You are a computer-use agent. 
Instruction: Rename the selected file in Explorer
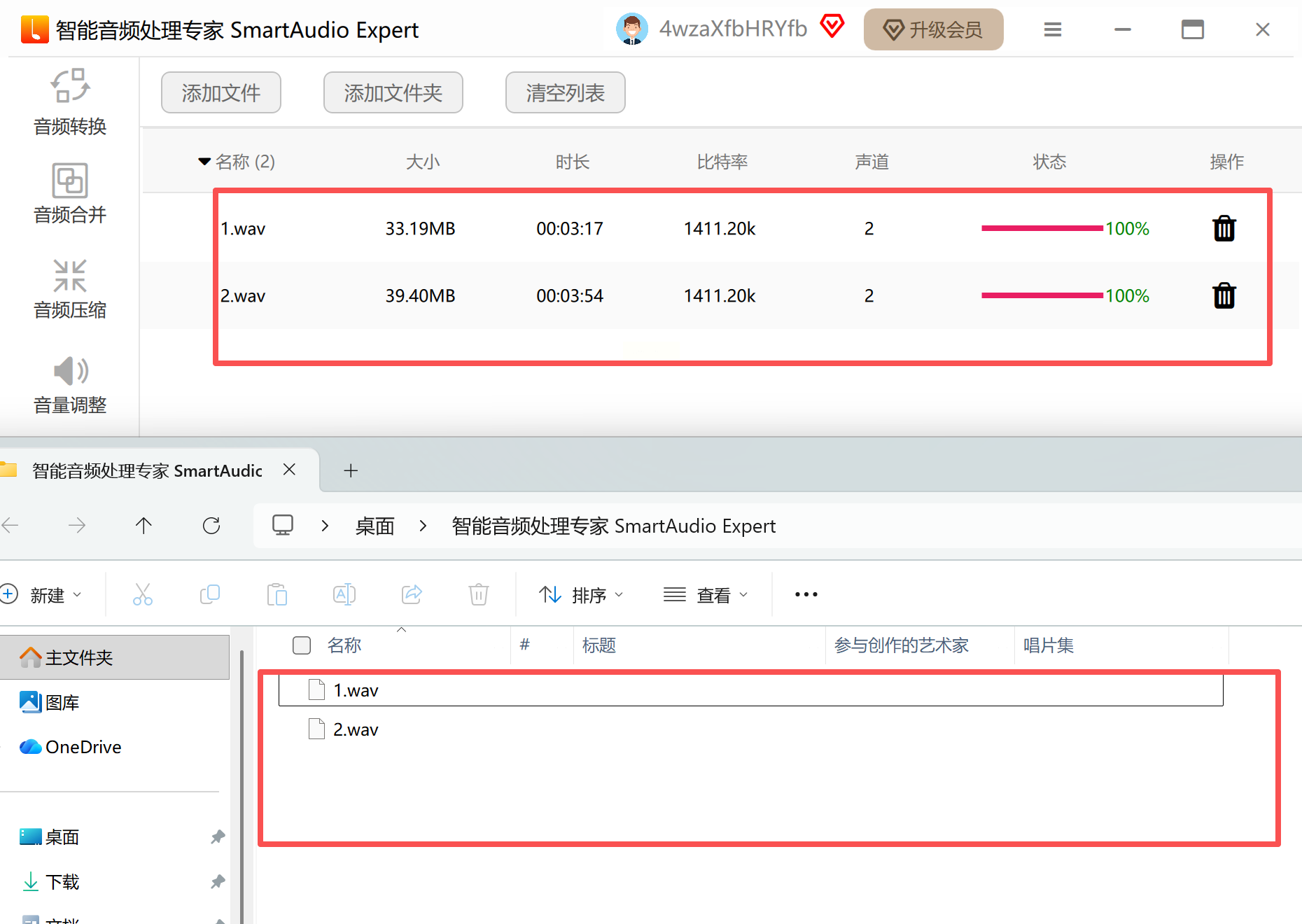point(344,594)
